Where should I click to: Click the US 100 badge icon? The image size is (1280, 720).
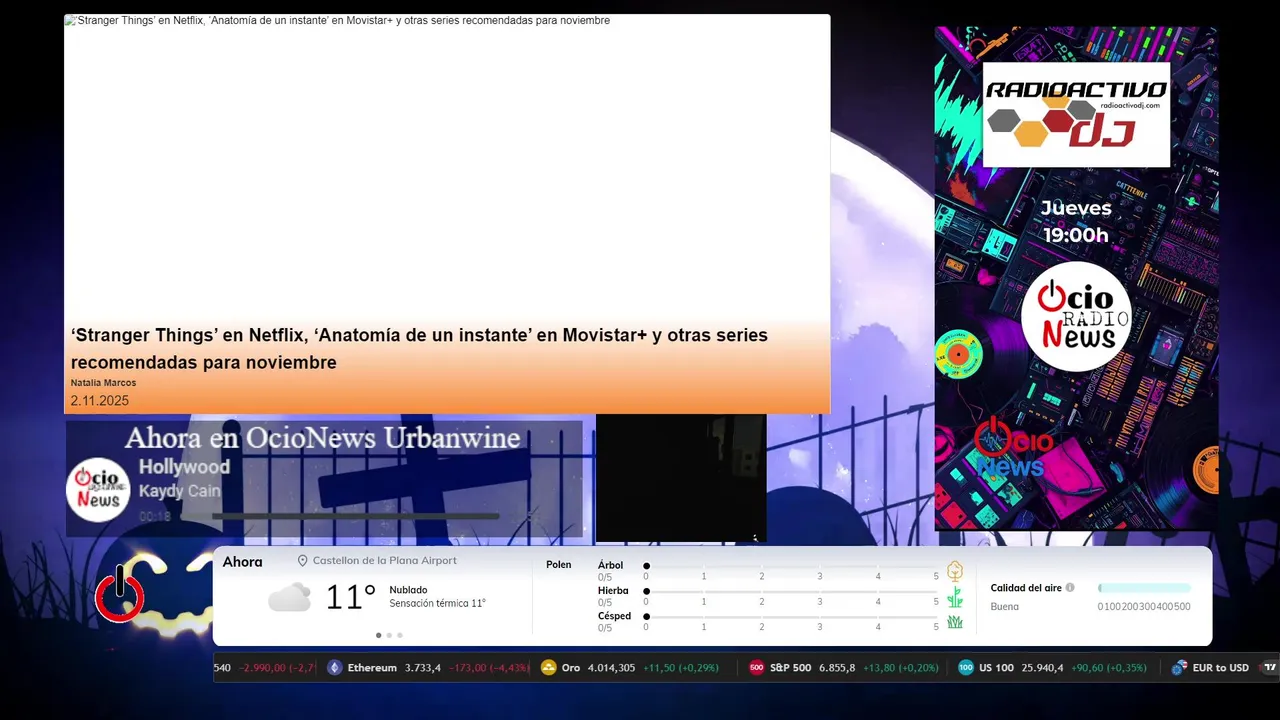tap(965, 668)
